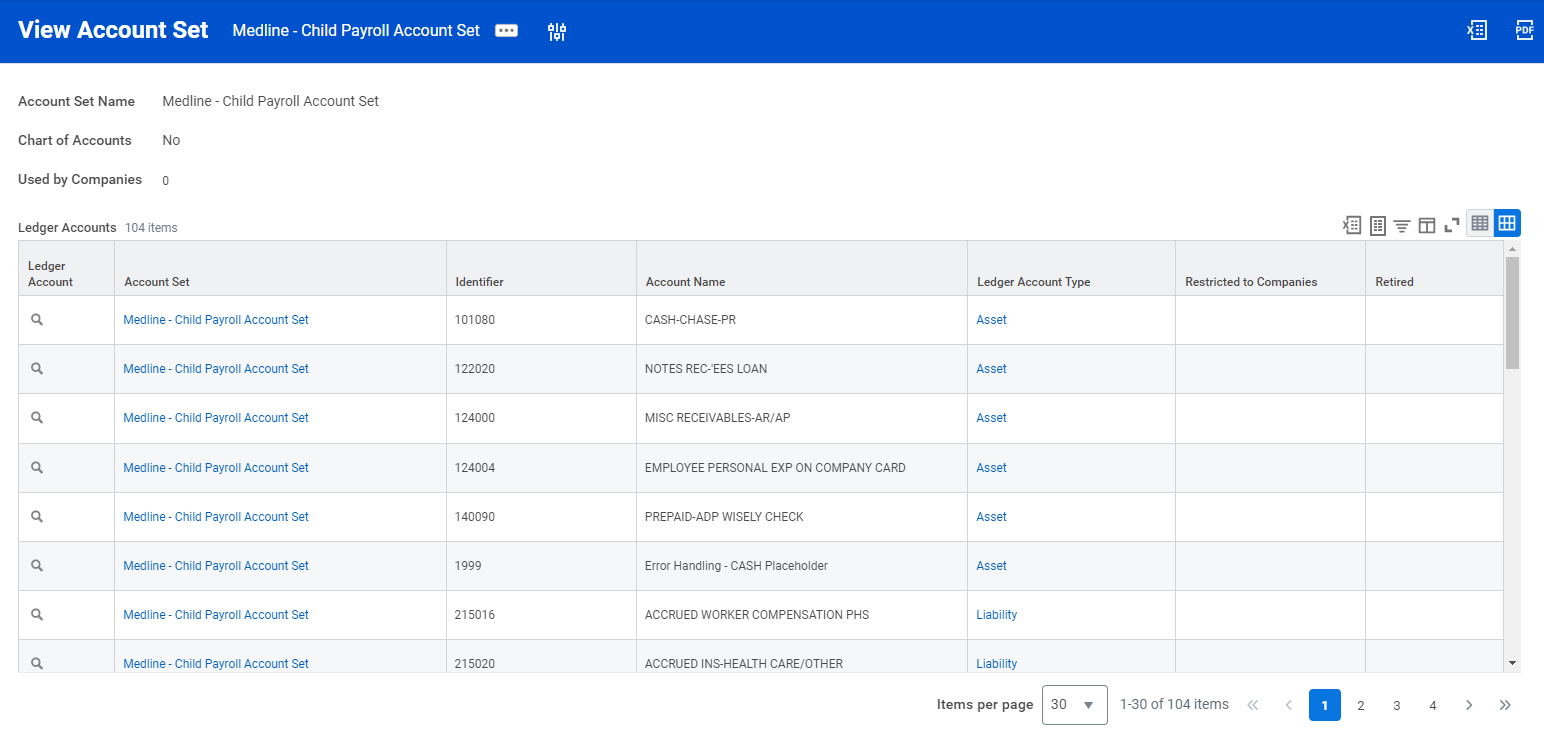
Task: Jump to the last page of results
Action: click(x=1505, y=705)
